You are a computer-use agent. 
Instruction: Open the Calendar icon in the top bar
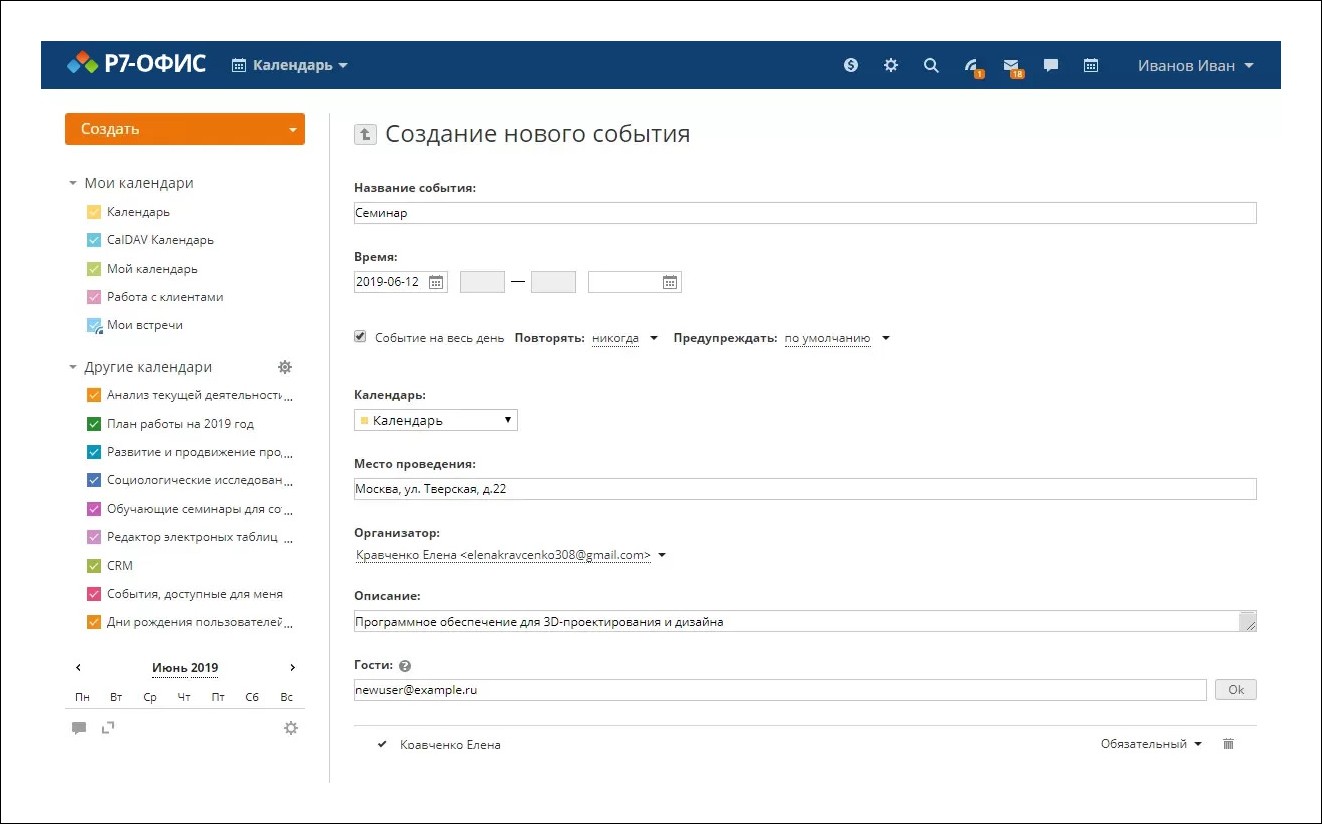coord(1090,64)
